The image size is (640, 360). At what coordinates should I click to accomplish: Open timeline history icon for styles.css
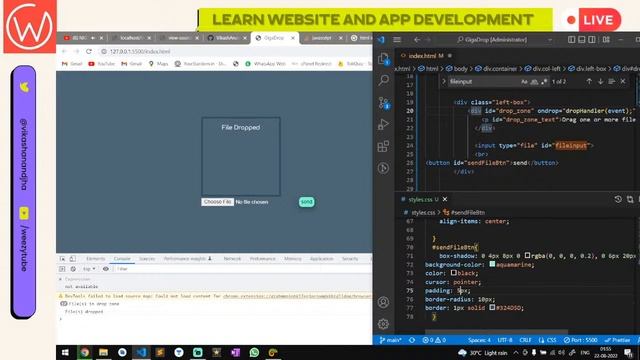[618, 199]
